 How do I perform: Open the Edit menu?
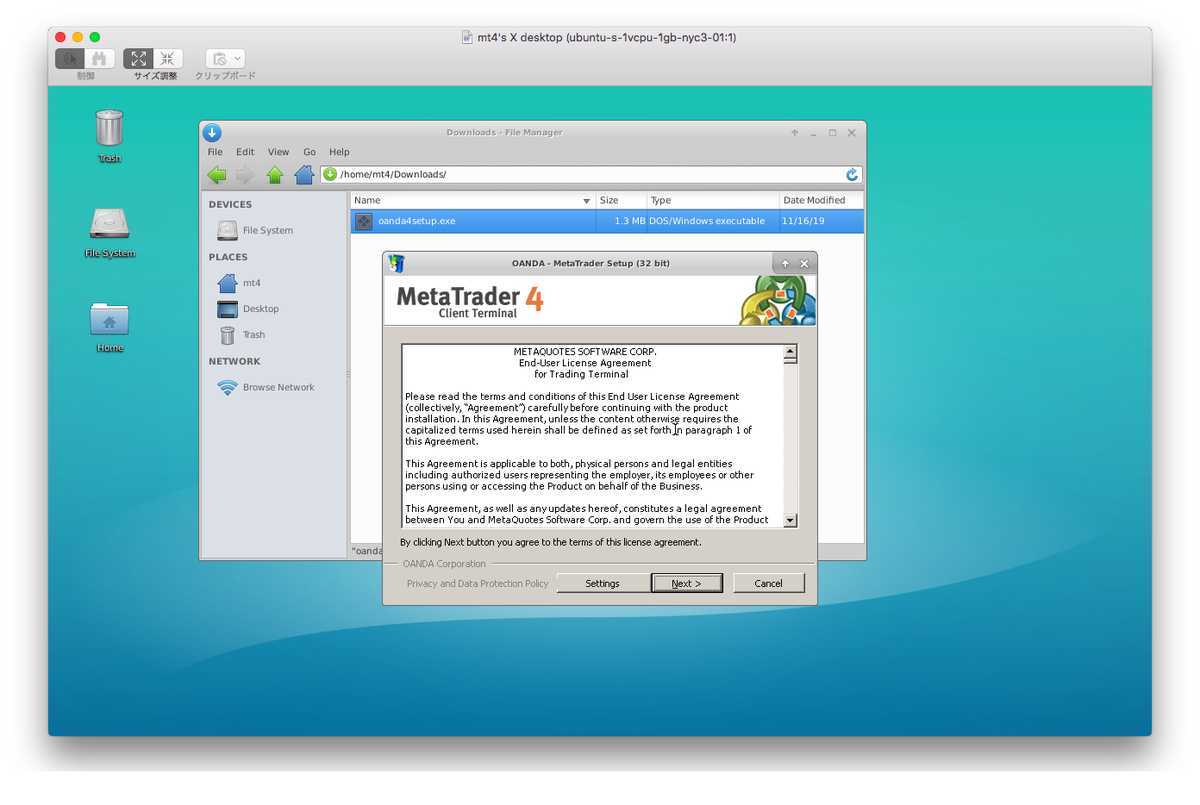pos(245,152)
